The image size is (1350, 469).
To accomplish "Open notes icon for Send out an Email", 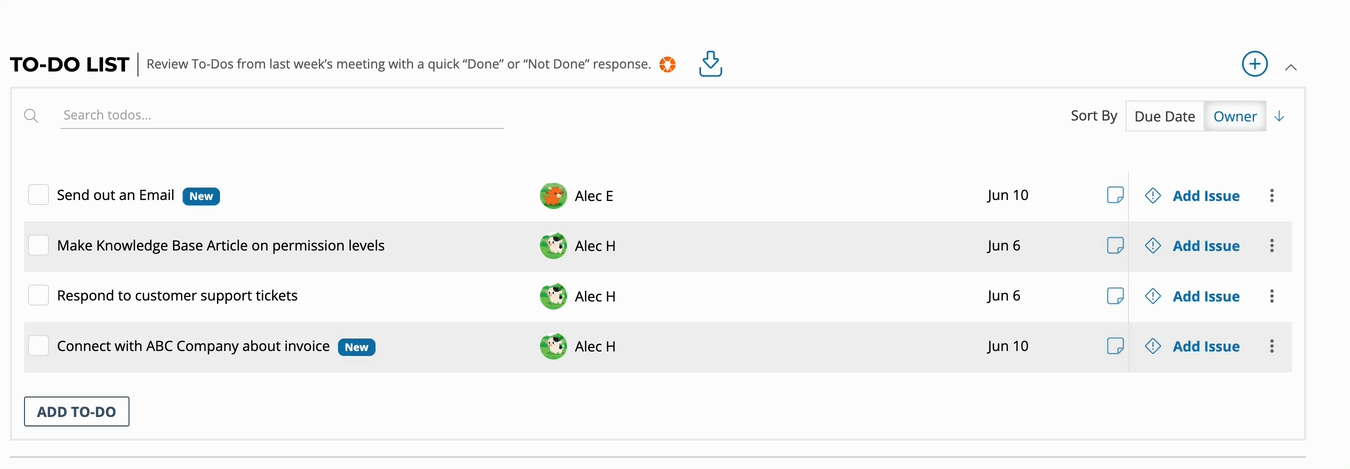I will point(1115,195).
